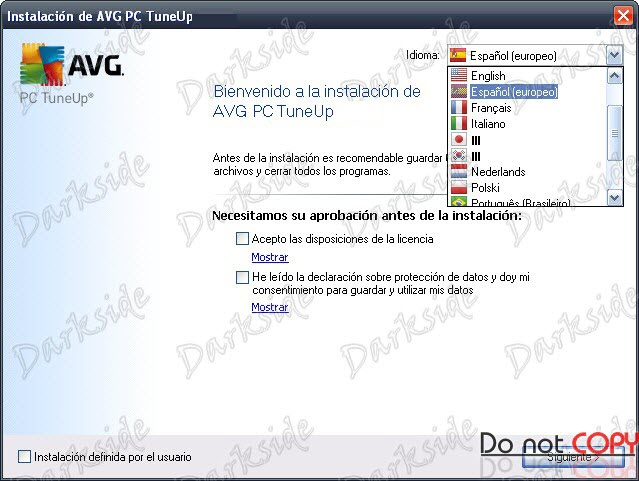Open 'Mostrar' link under data protection declaration
The width and height of the screenshot is (639, 481).
pyautogui.click(x=270, y=307)
